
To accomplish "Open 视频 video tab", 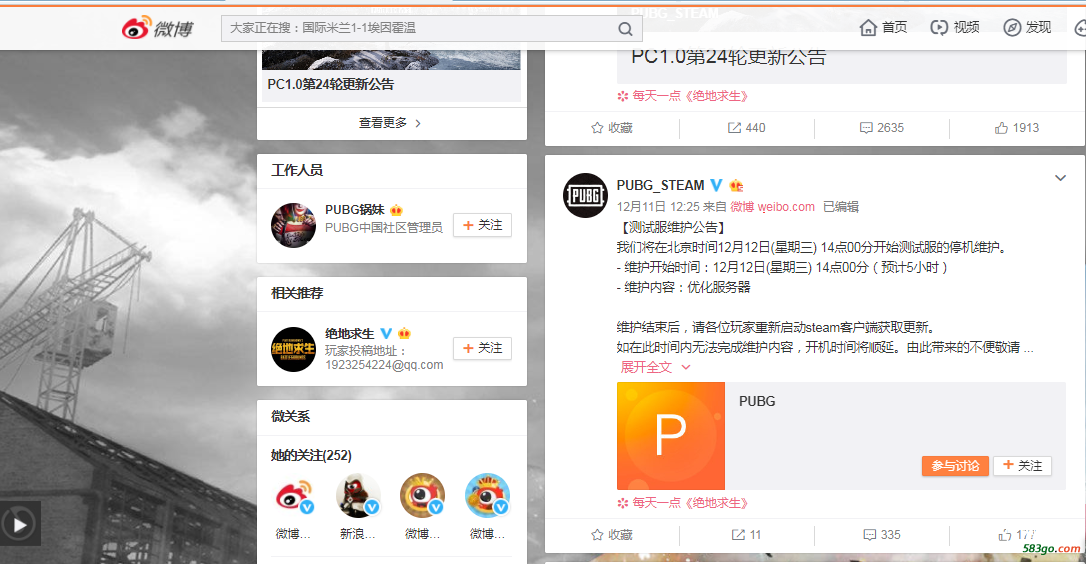I will tap(954, 27).
